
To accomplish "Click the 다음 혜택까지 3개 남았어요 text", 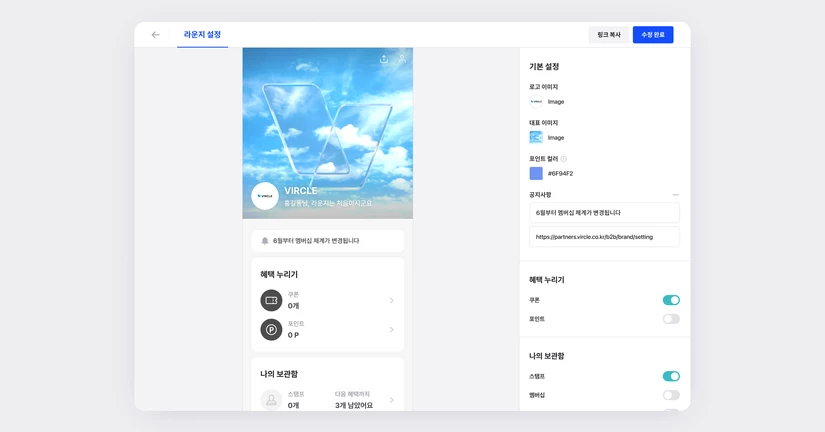I will click(x=354, y=400).
